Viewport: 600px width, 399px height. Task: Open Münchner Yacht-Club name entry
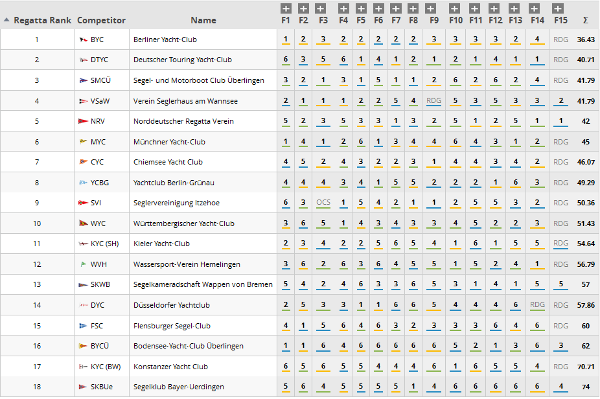pyautogui.click(x=169, y=142)
